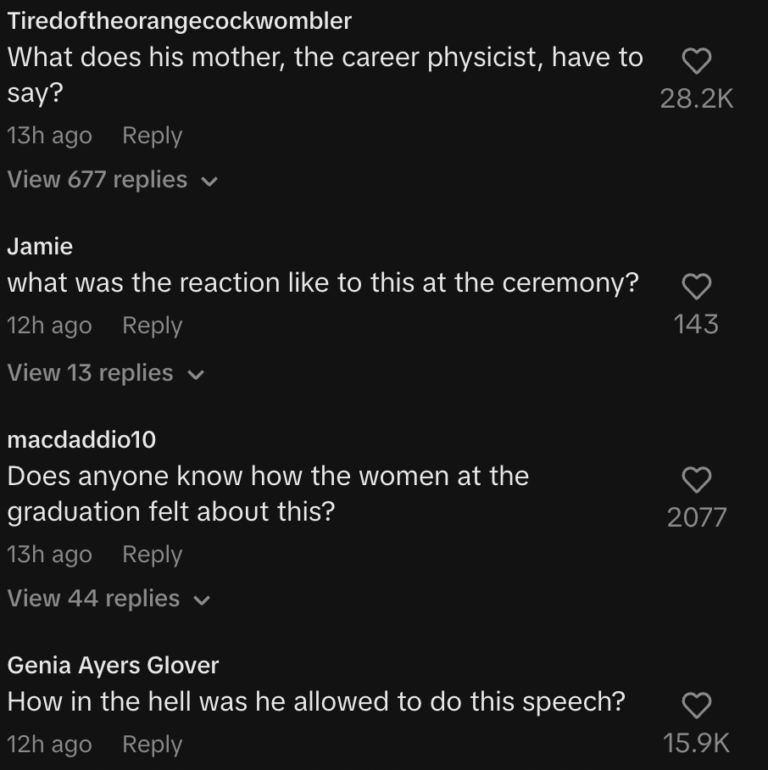The height and width of the screenshot is (770, 768).
Task: Reply to Jamie's comment
Action: pyautogui.click(x=152, y=326)
